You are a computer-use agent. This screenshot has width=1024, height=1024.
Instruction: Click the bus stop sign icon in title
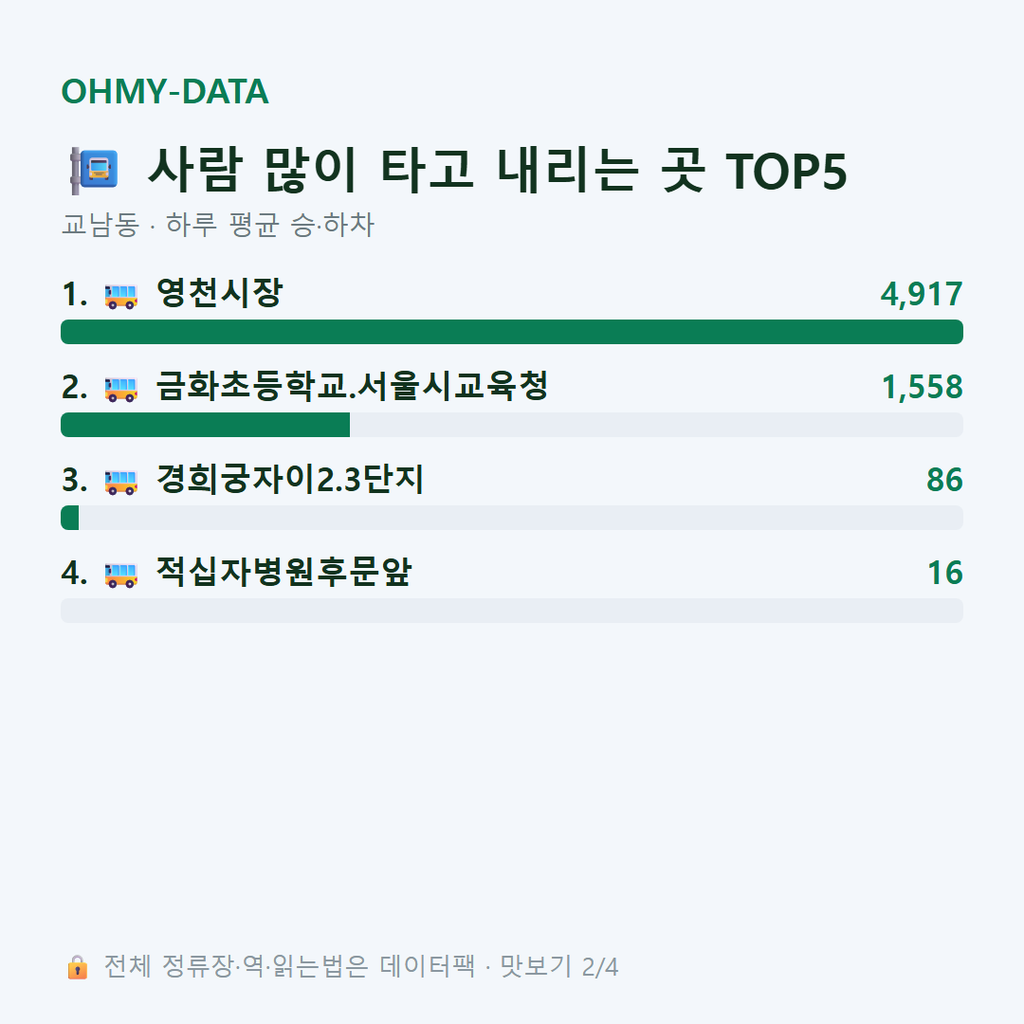click(x=94, y=170)
